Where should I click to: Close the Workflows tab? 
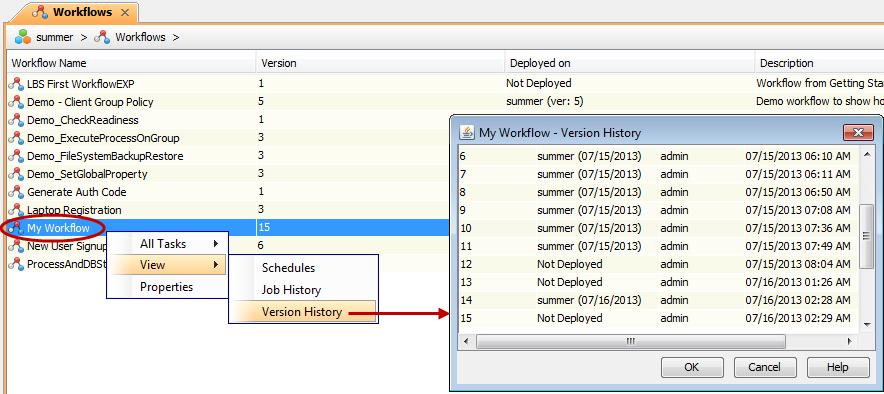125,12
